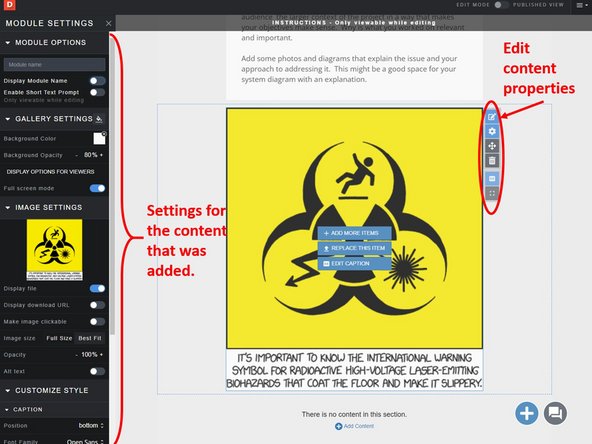The height and width of the screenshot is (444, 592).
Task: Close the Module Settings panel
Action: tap(108, 23)
